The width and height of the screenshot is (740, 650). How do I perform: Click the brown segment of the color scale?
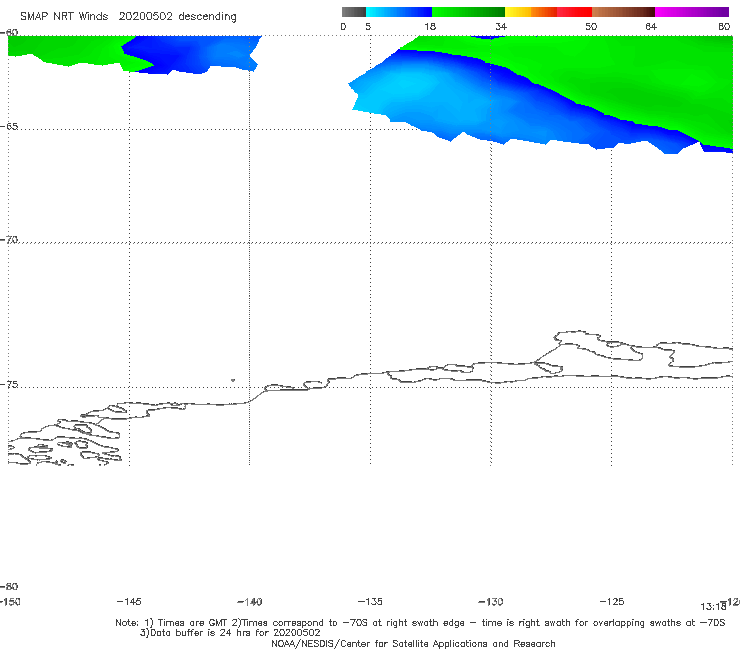coord(623,12)
